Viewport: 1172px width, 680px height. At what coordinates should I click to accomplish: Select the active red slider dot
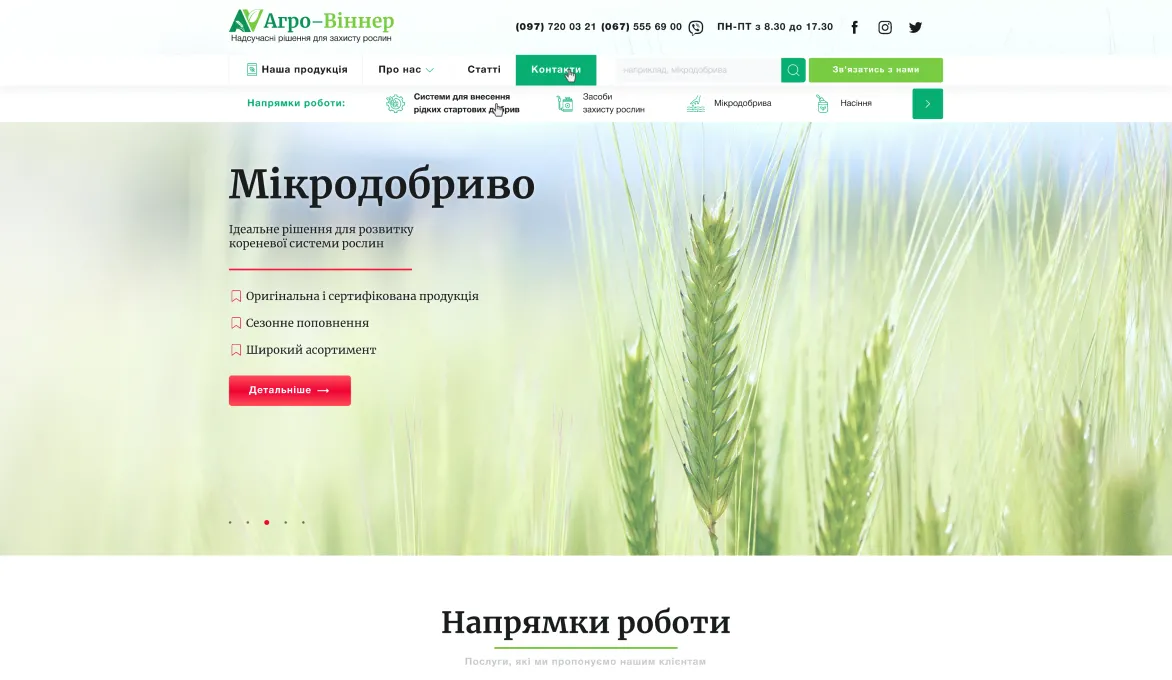coord(267,522)
